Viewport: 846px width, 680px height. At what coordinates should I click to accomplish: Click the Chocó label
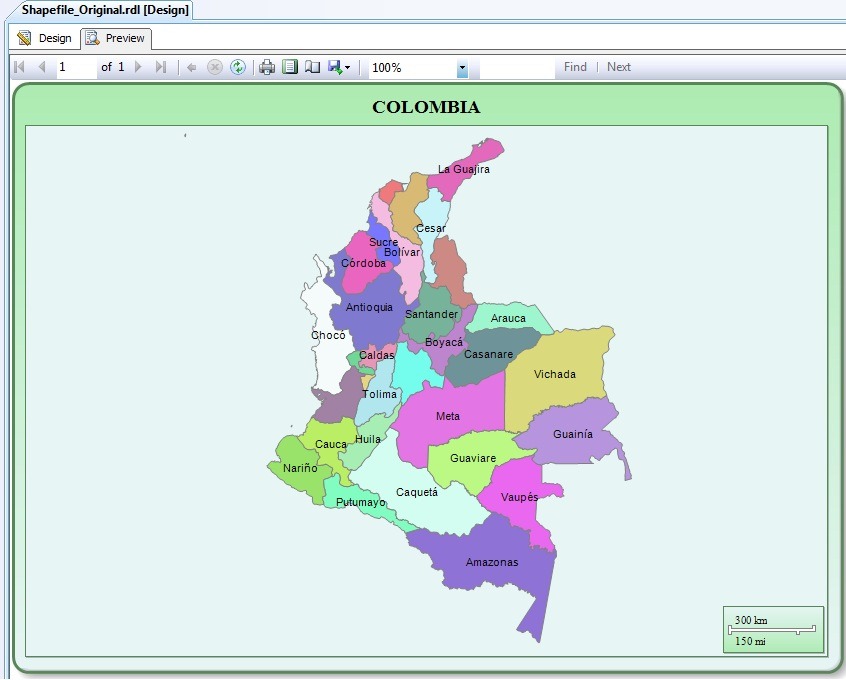328,335
